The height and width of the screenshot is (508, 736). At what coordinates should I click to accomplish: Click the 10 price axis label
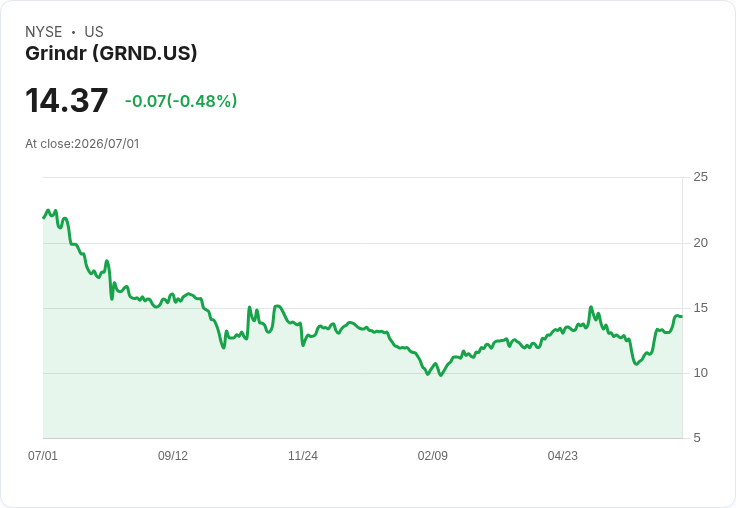pos(701,373)
